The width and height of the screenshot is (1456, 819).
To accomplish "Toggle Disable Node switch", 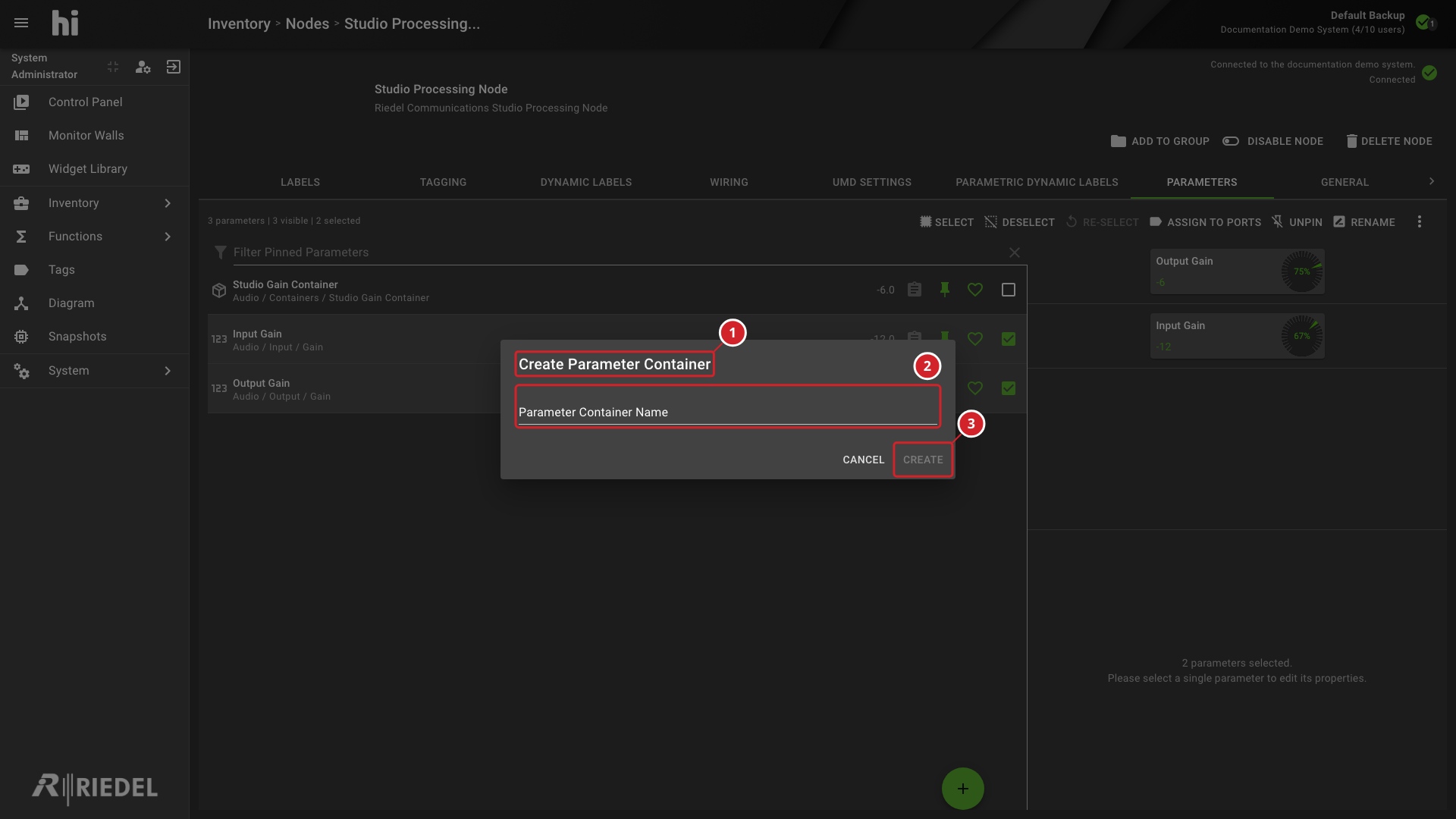I will (1273, 141).
